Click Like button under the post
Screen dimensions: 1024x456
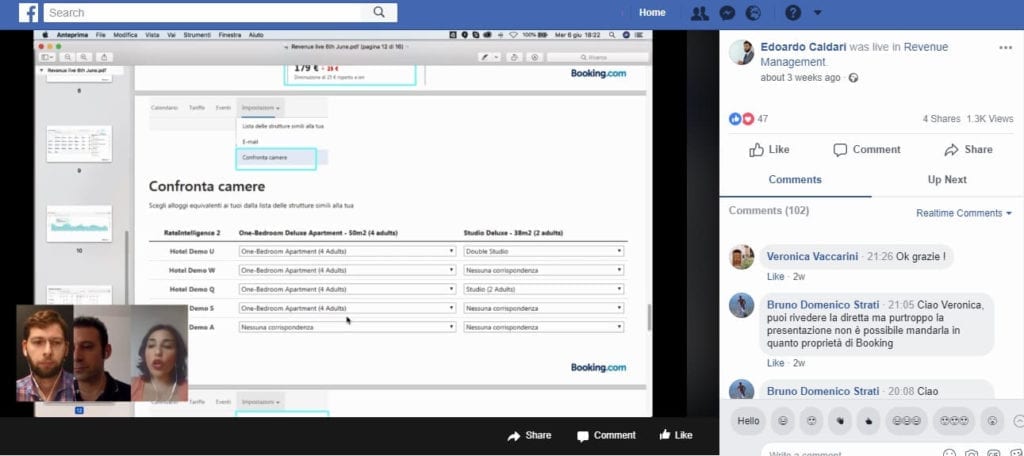[769, 150]
